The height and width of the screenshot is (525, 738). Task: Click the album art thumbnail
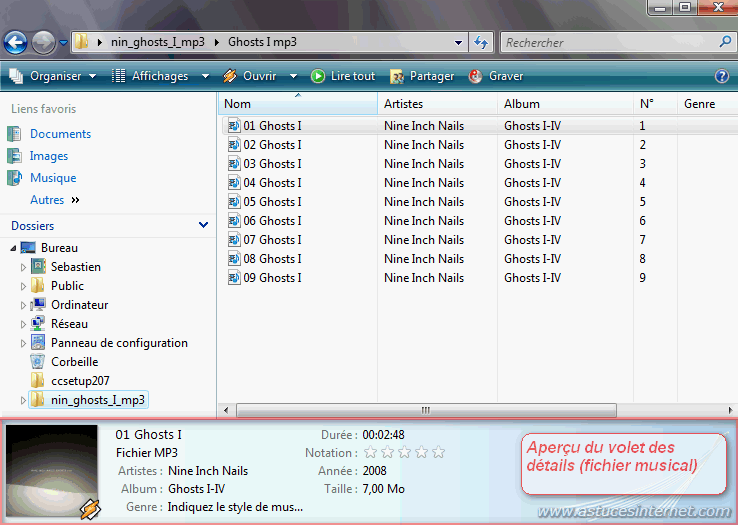[x=52, y=471]
